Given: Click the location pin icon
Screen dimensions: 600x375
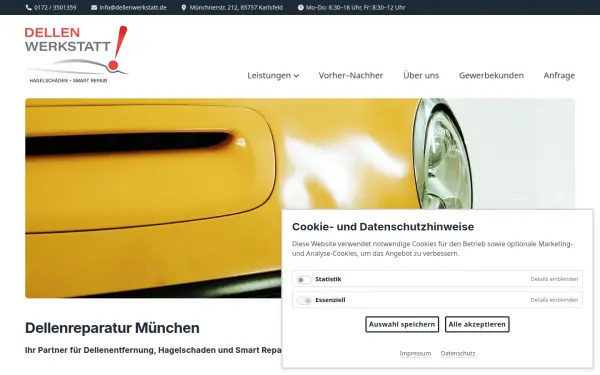Looking at the screenshot, I should (x=184, y=8).
